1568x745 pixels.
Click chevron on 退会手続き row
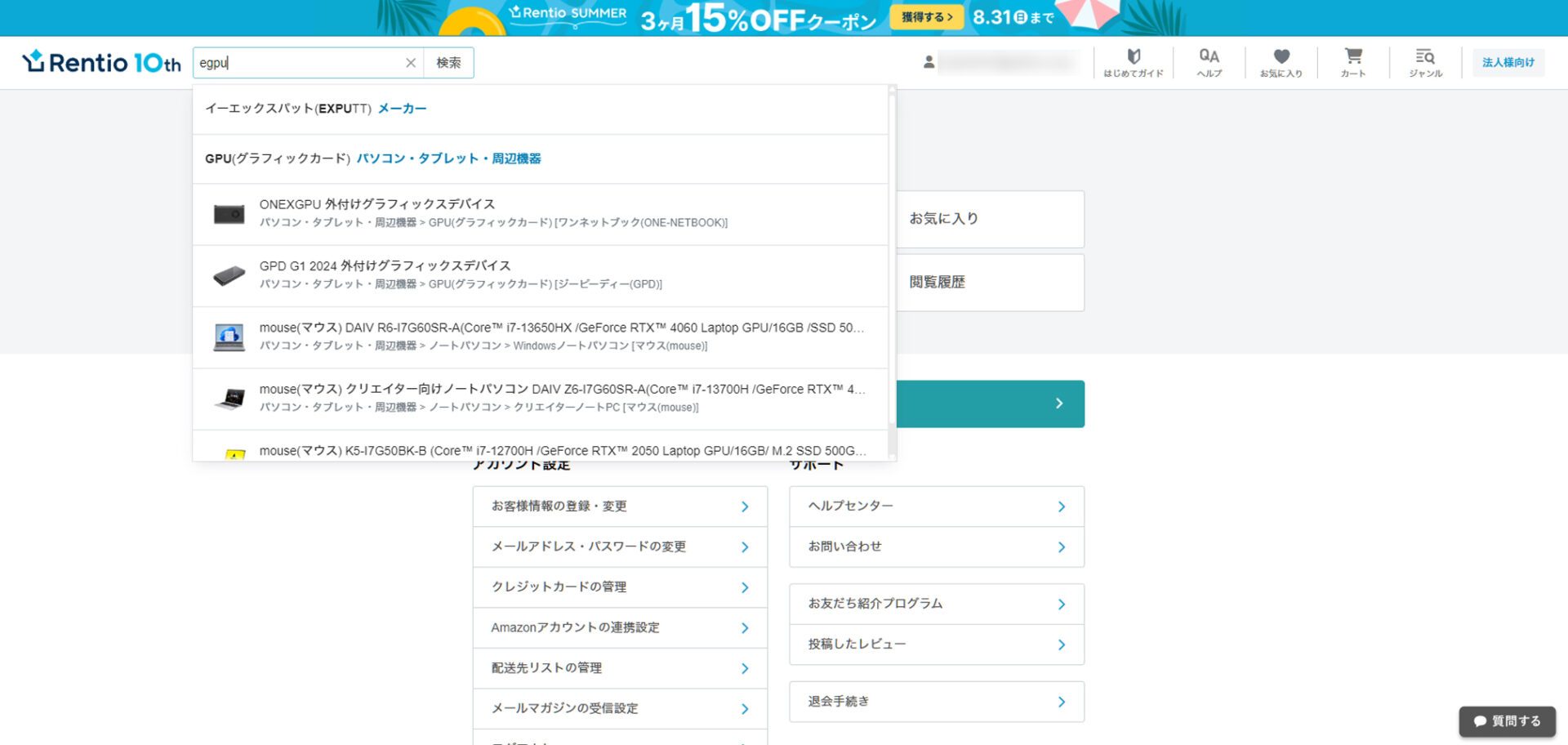(x=1062, y=702)
